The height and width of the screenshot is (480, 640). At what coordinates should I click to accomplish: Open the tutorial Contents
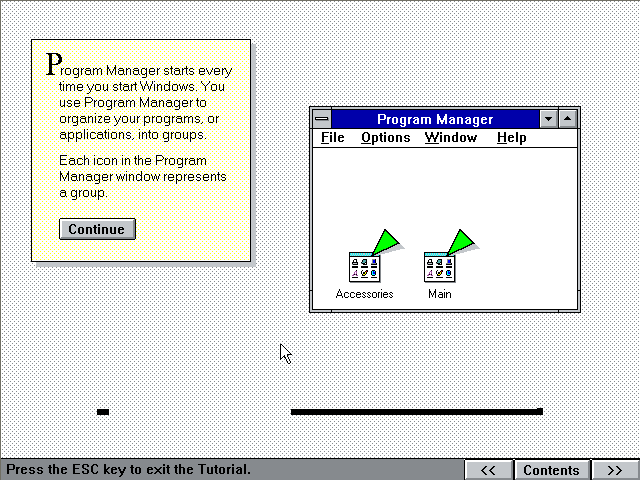(x=551, y=470)
